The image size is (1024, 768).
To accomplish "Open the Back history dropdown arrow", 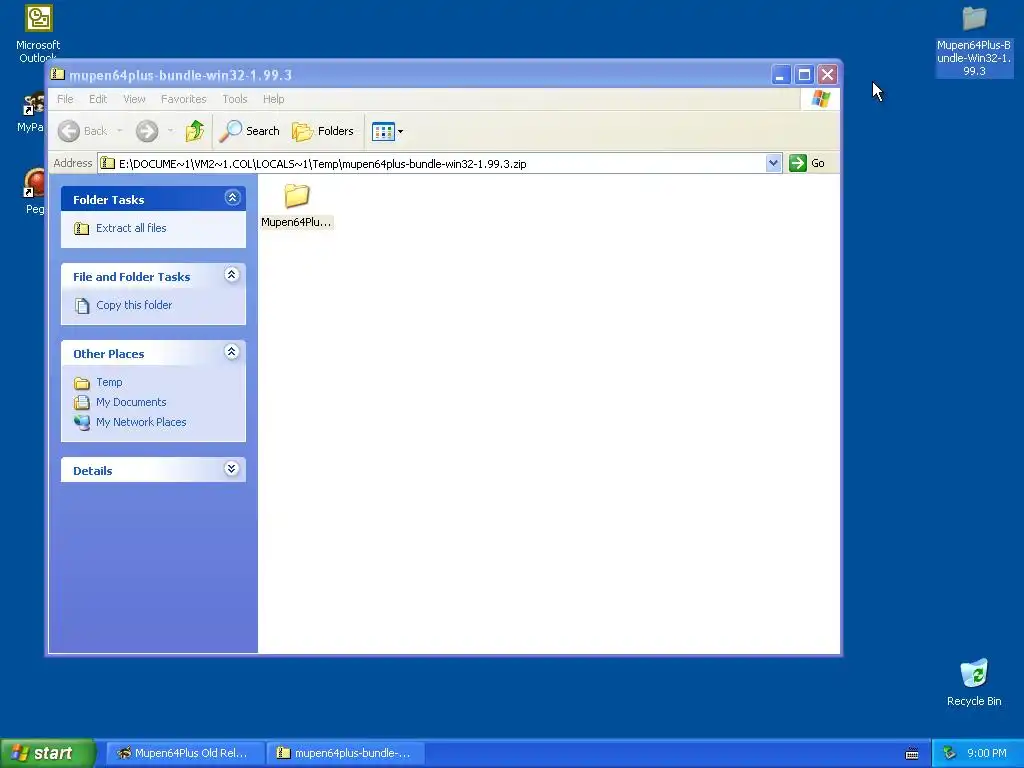I will point(120,131).
